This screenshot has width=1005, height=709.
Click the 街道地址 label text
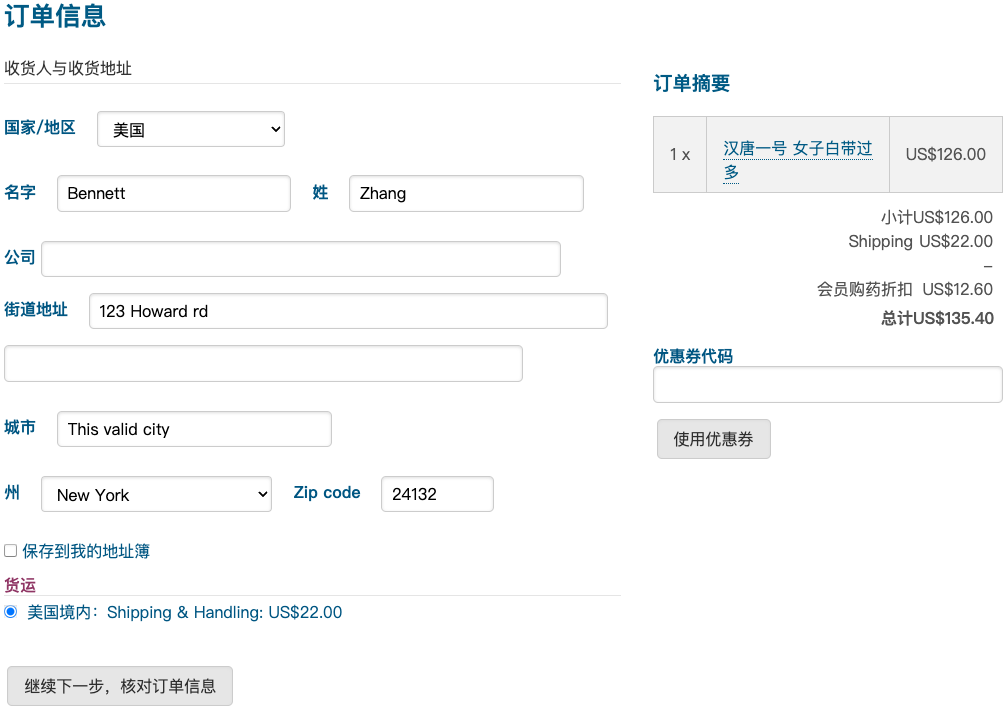pos(36,310)
